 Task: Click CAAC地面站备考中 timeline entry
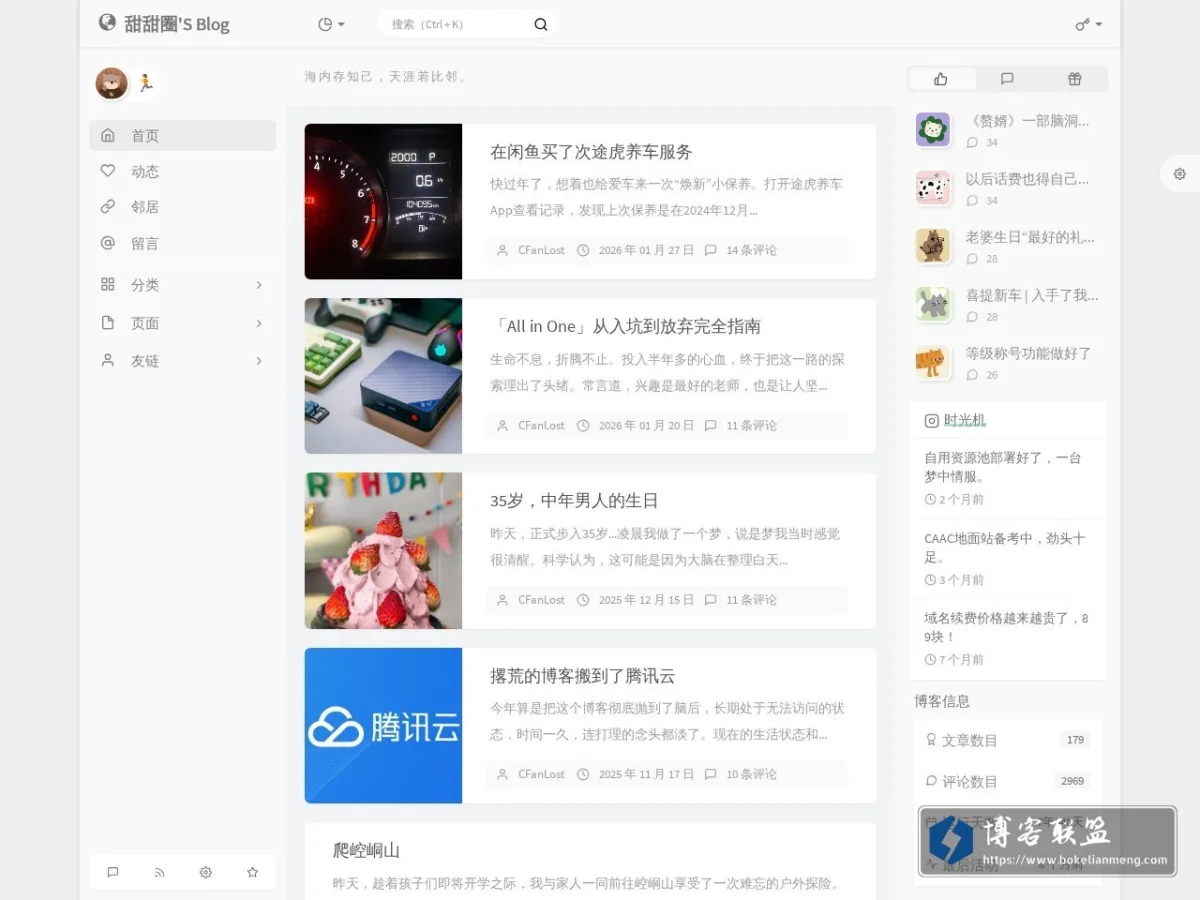[x=1005, y=547]
